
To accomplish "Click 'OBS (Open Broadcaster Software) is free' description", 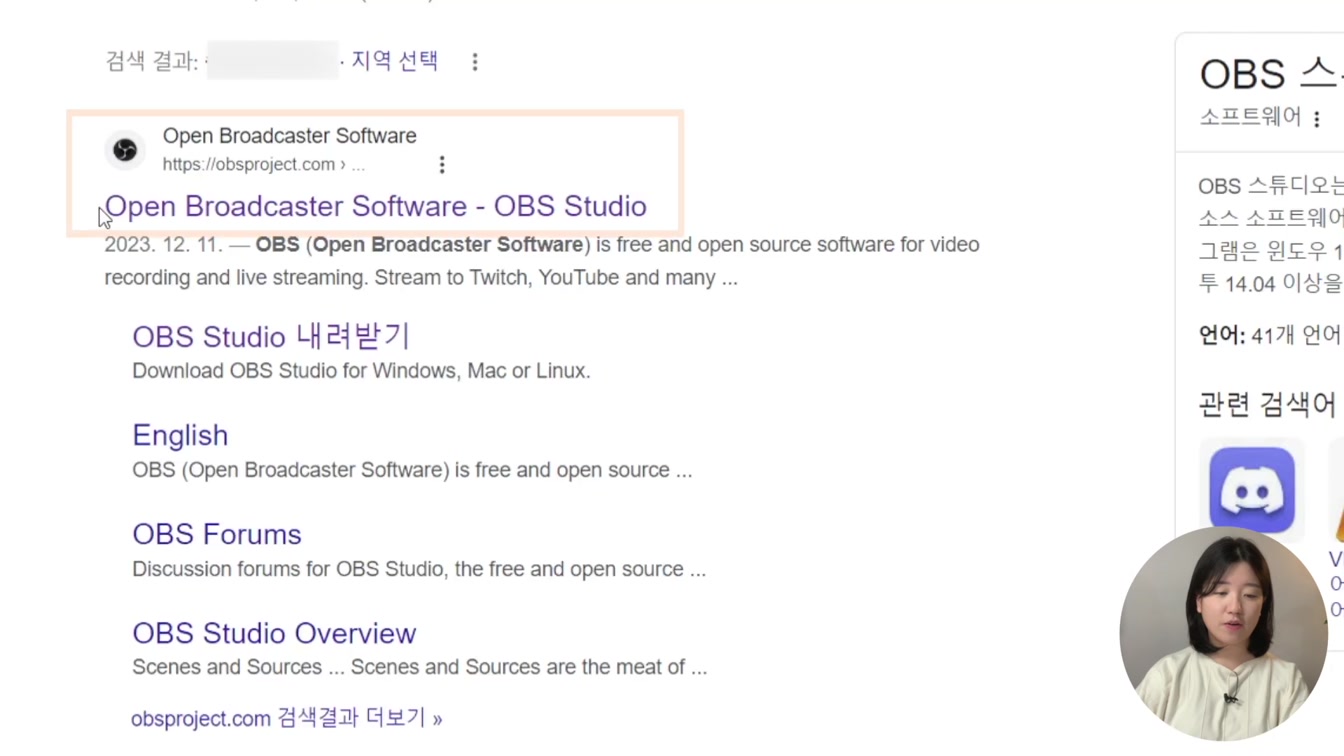I will point(412,470).
